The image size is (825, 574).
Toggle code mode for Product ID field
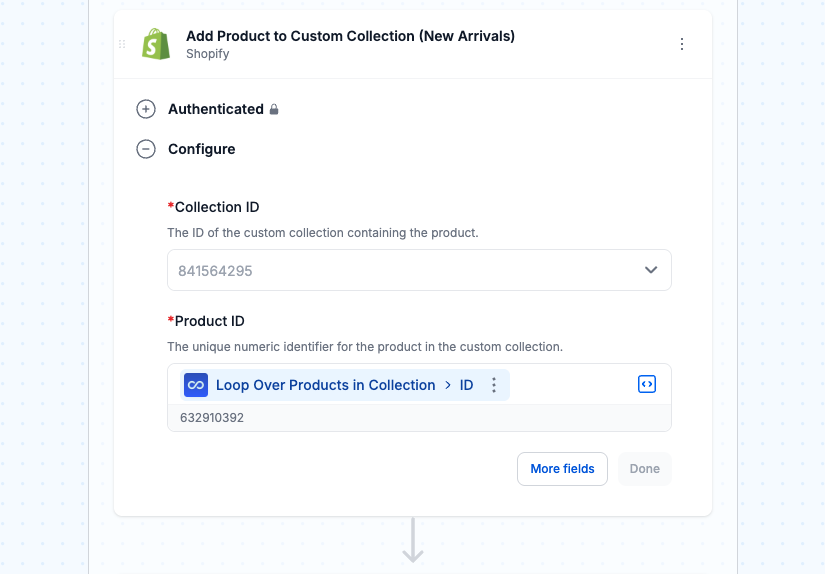pos(647,384)
